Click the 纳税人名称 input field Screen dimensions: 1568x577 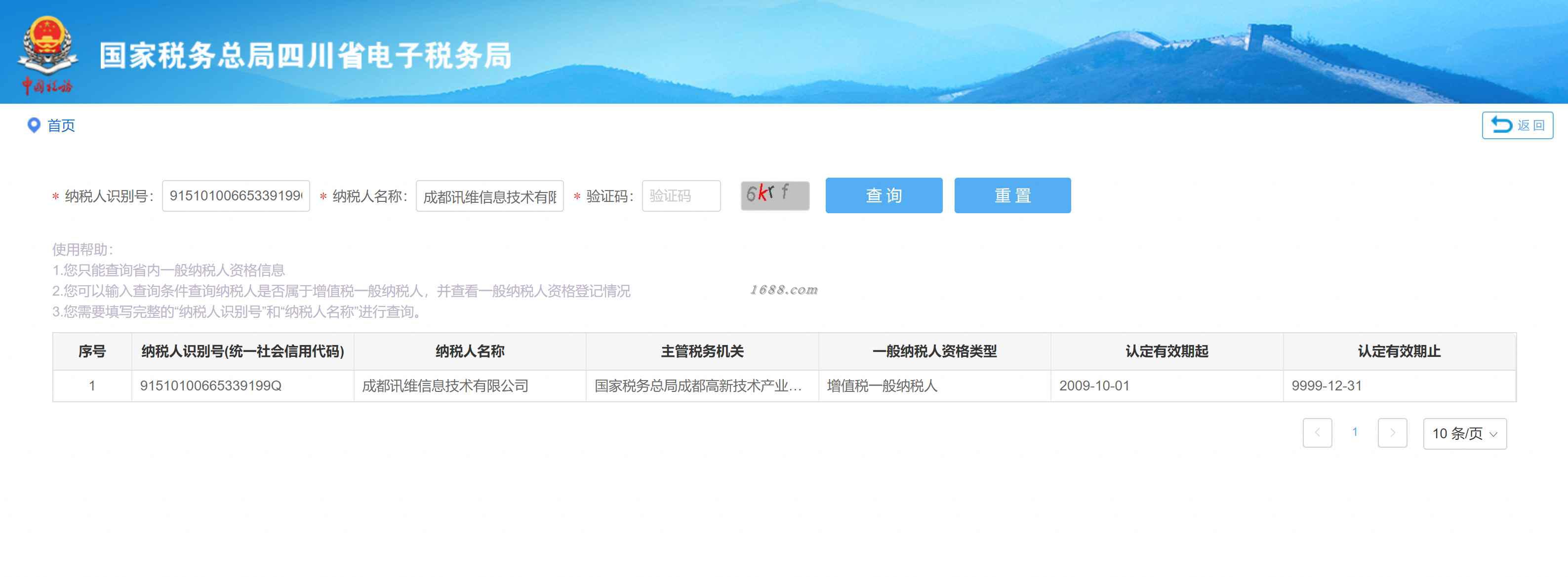[x=489, y=196]
